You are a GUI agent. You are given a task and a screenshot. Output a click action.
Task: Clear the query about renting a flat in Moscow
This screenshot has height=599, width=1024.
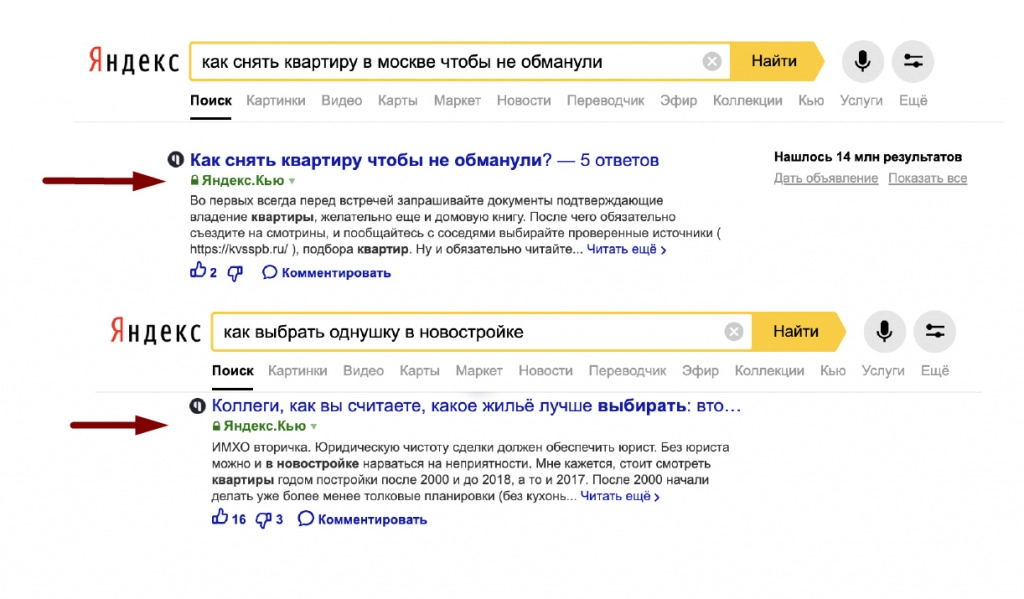[x=712, y=61]
